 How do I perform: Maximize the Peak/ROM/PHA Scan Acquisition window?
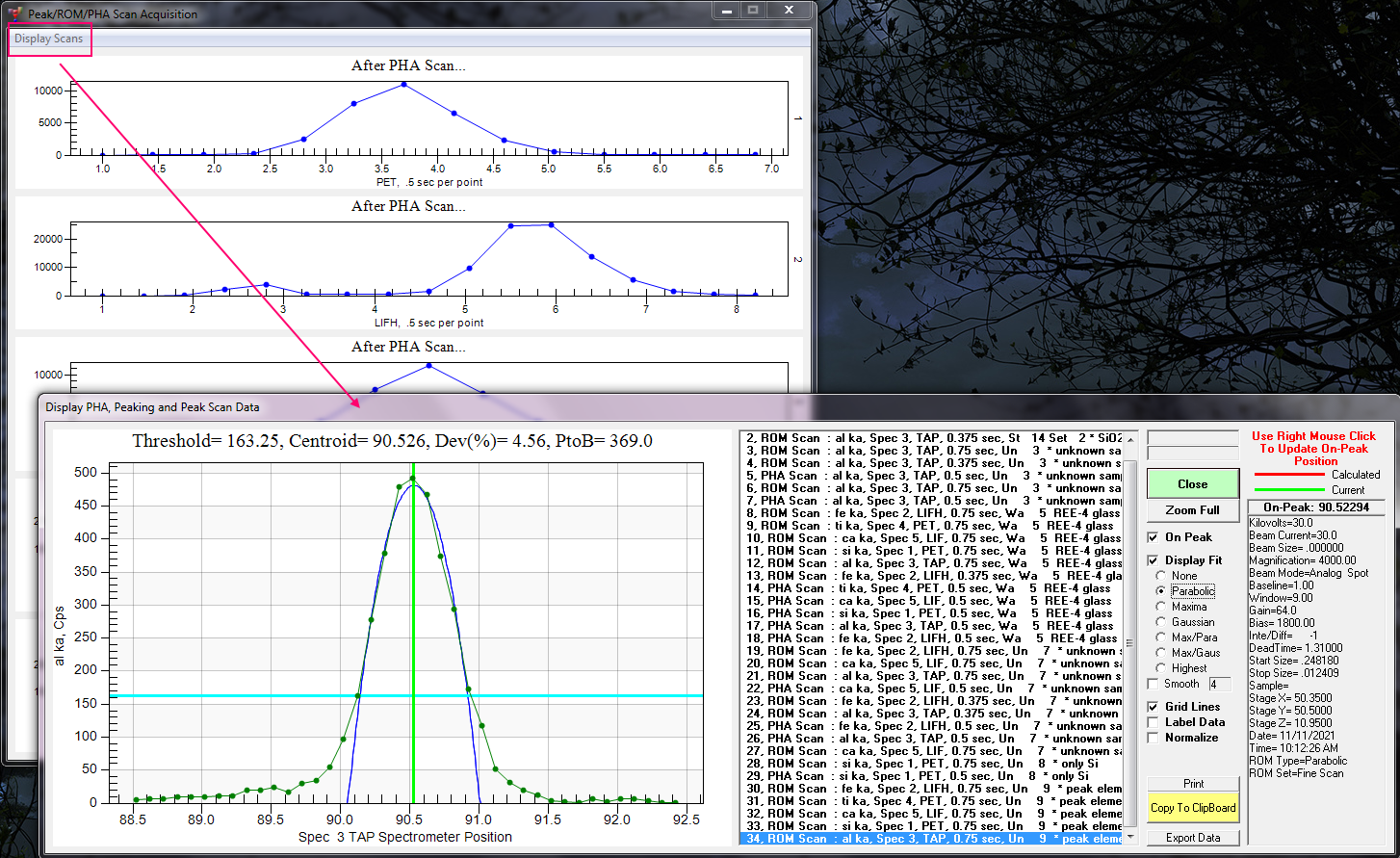[x=753, y=11]
